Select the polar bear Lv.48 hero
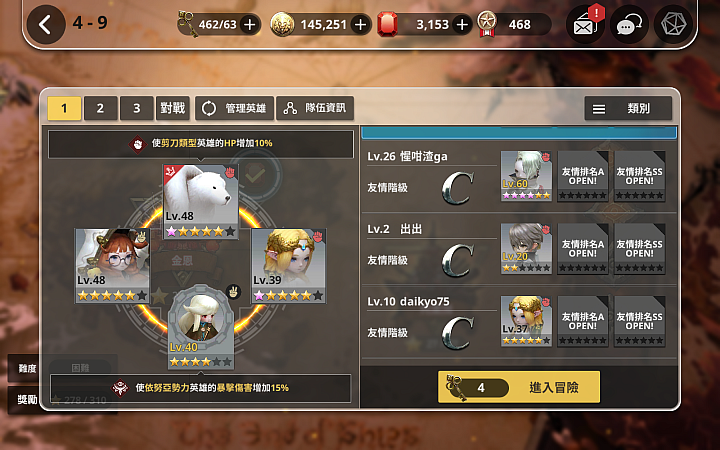Screen dimensions: 720x450 point(201,202)
